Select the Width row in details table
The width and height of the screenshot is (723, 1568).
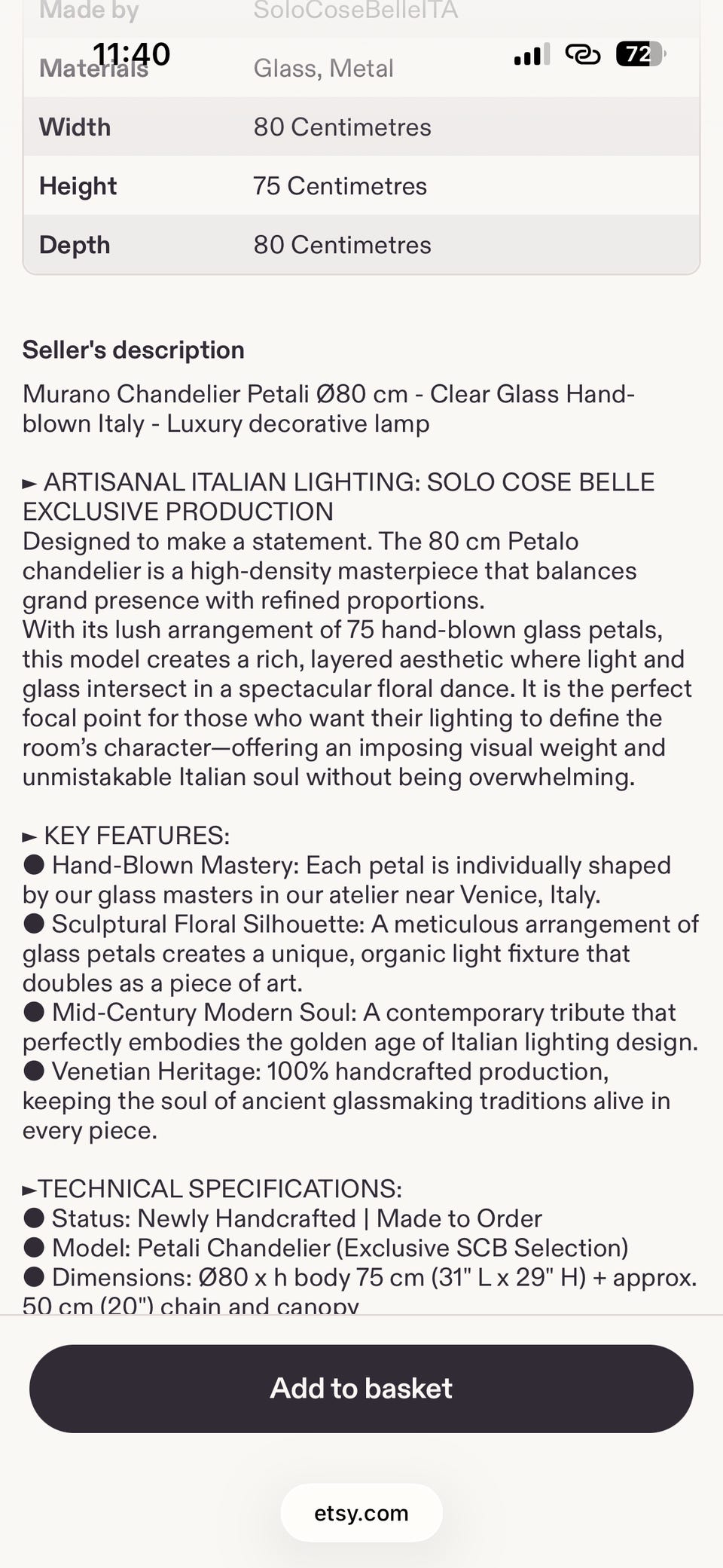(x=361, y=127)
